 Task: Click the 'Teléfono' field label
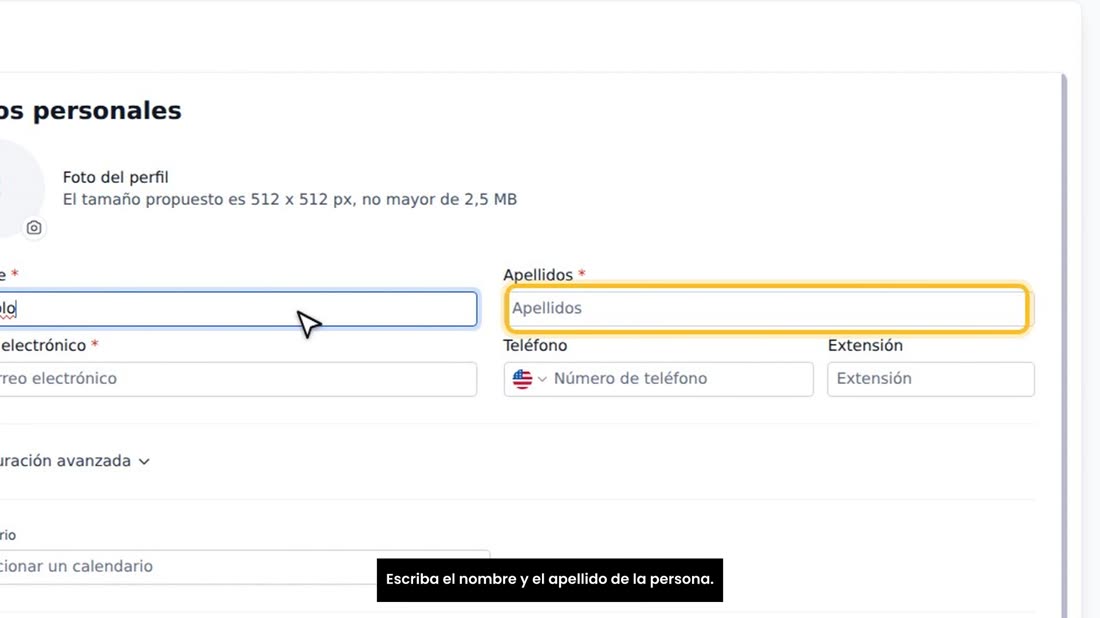tap(535, 345)
